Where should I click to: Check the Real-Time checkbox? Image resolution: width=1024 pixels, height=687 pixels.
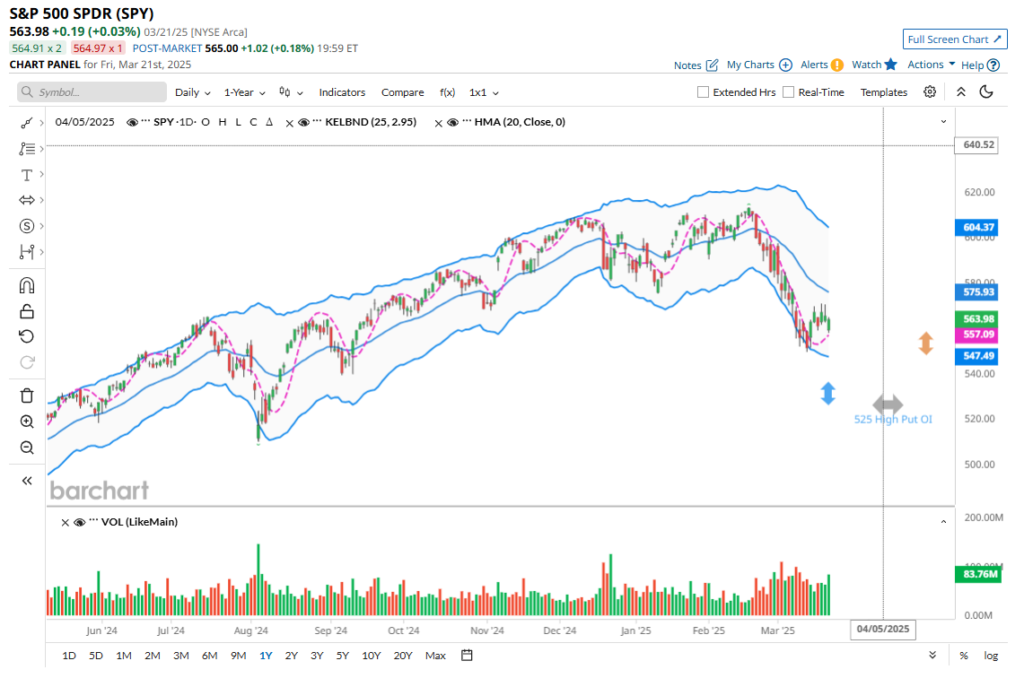(789, 92)
